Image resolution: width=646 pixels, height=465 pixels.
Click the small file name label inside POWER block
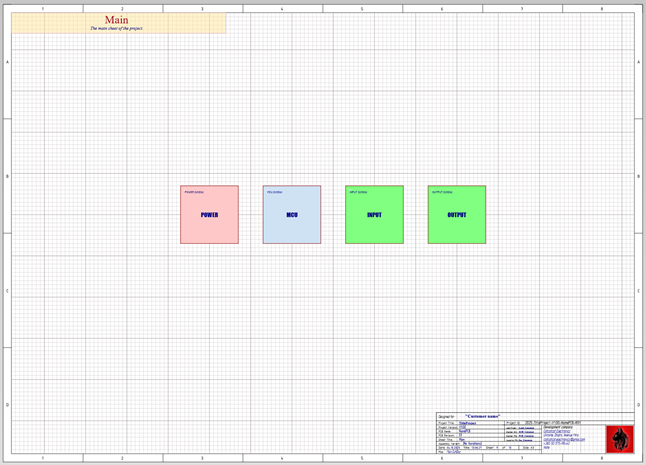coord(193,191)
